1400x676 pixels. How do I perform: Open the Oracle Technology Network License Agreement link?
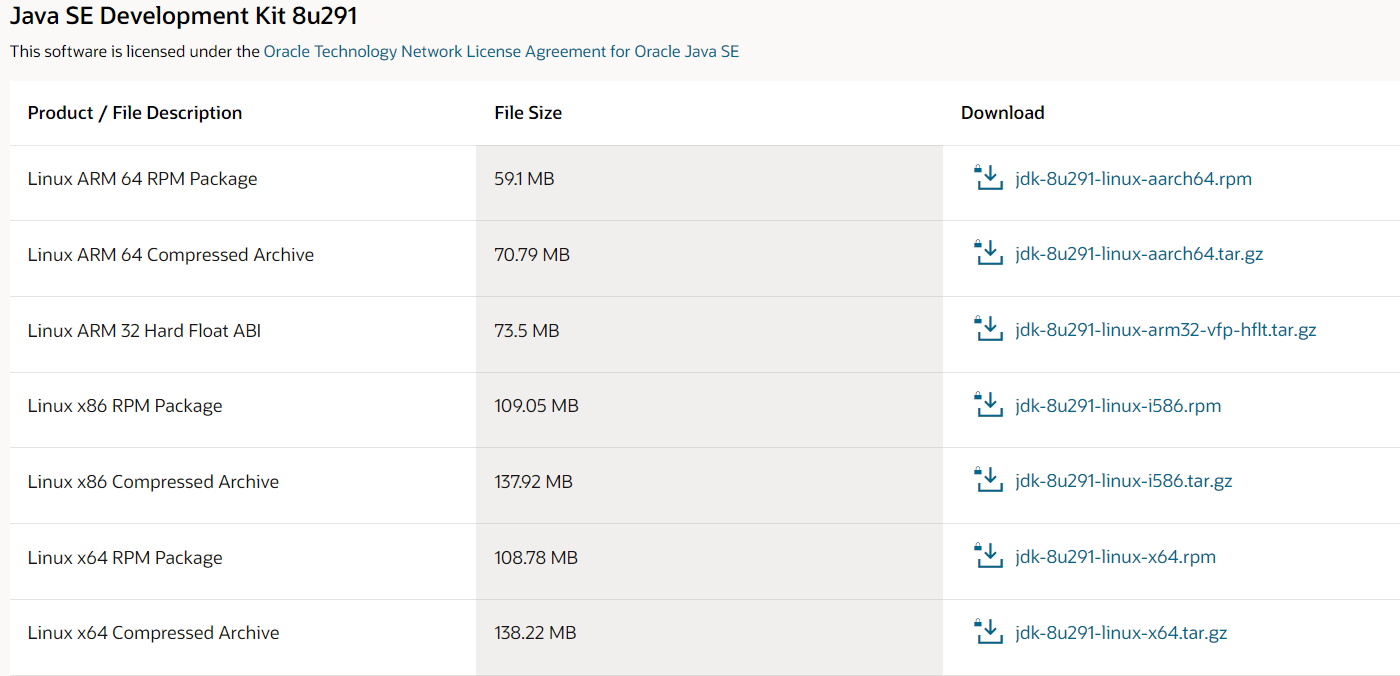(501, 51)
